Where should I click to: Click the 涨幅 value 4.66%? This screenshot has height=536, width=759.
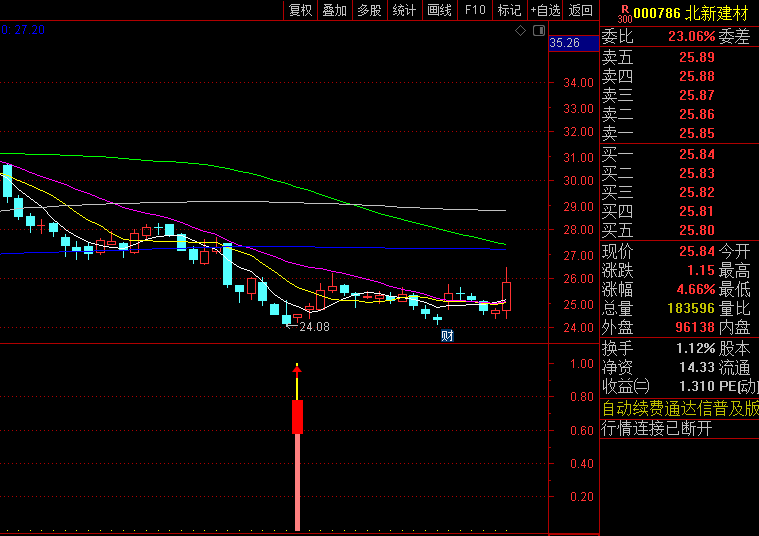(696, 290)
